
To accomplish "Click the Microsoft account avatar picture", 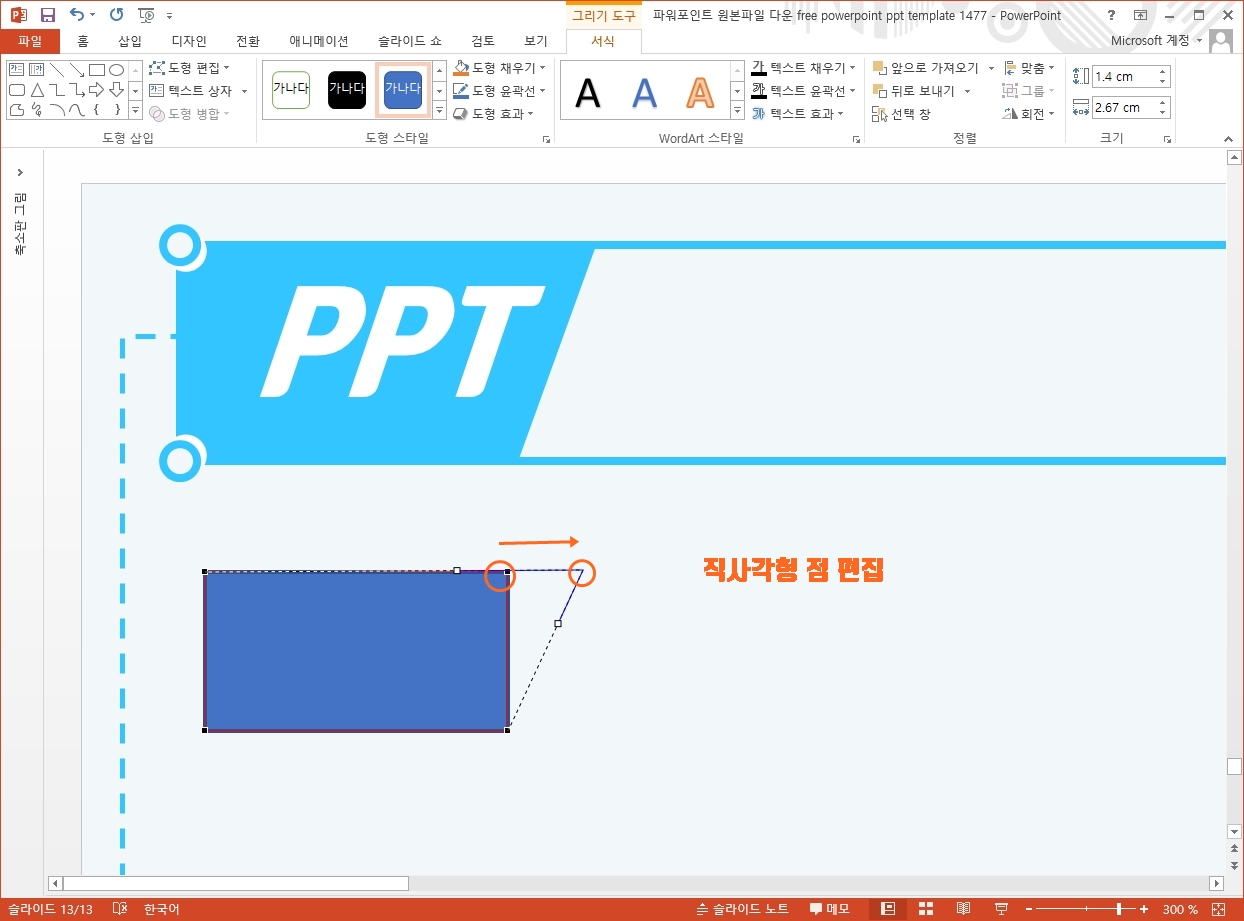I will (x=1221, y=41).
